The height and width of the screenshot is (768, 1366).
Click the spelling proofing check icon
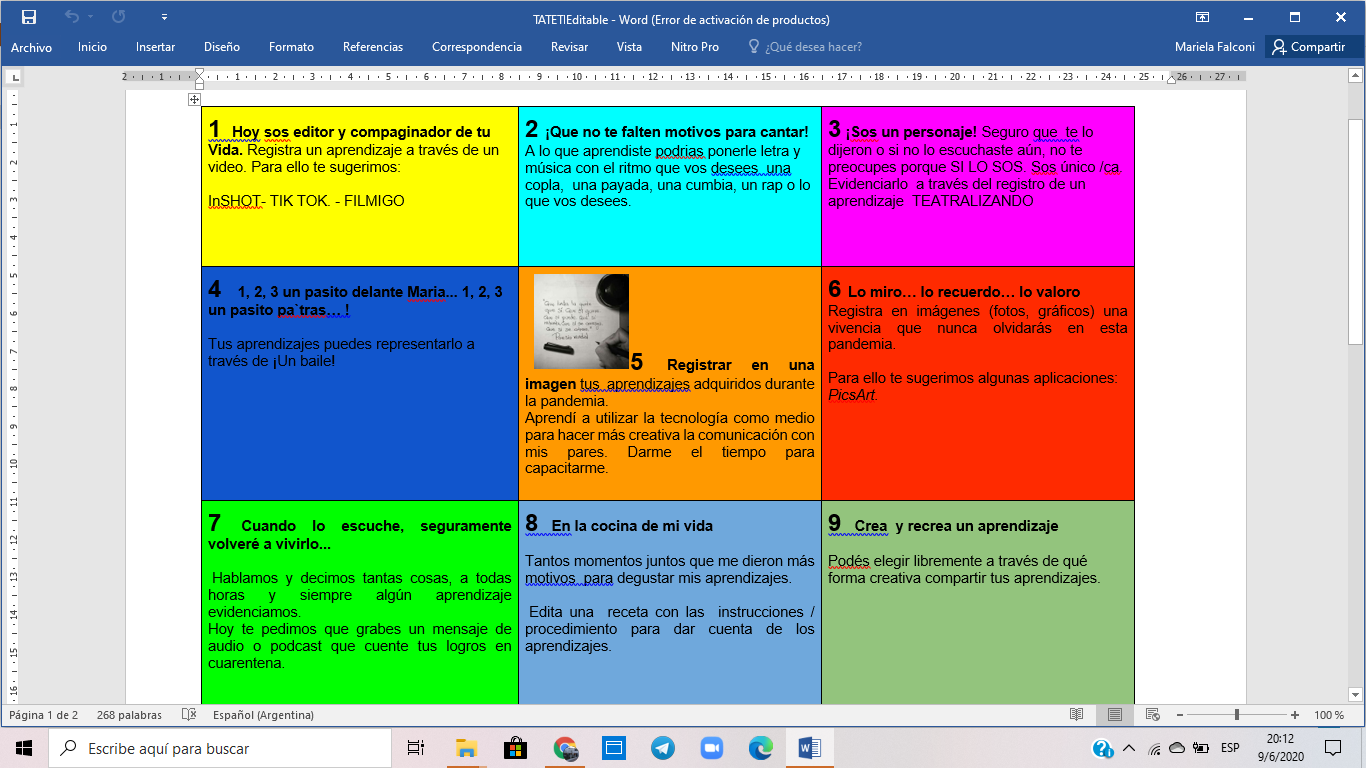pos(189,715)
